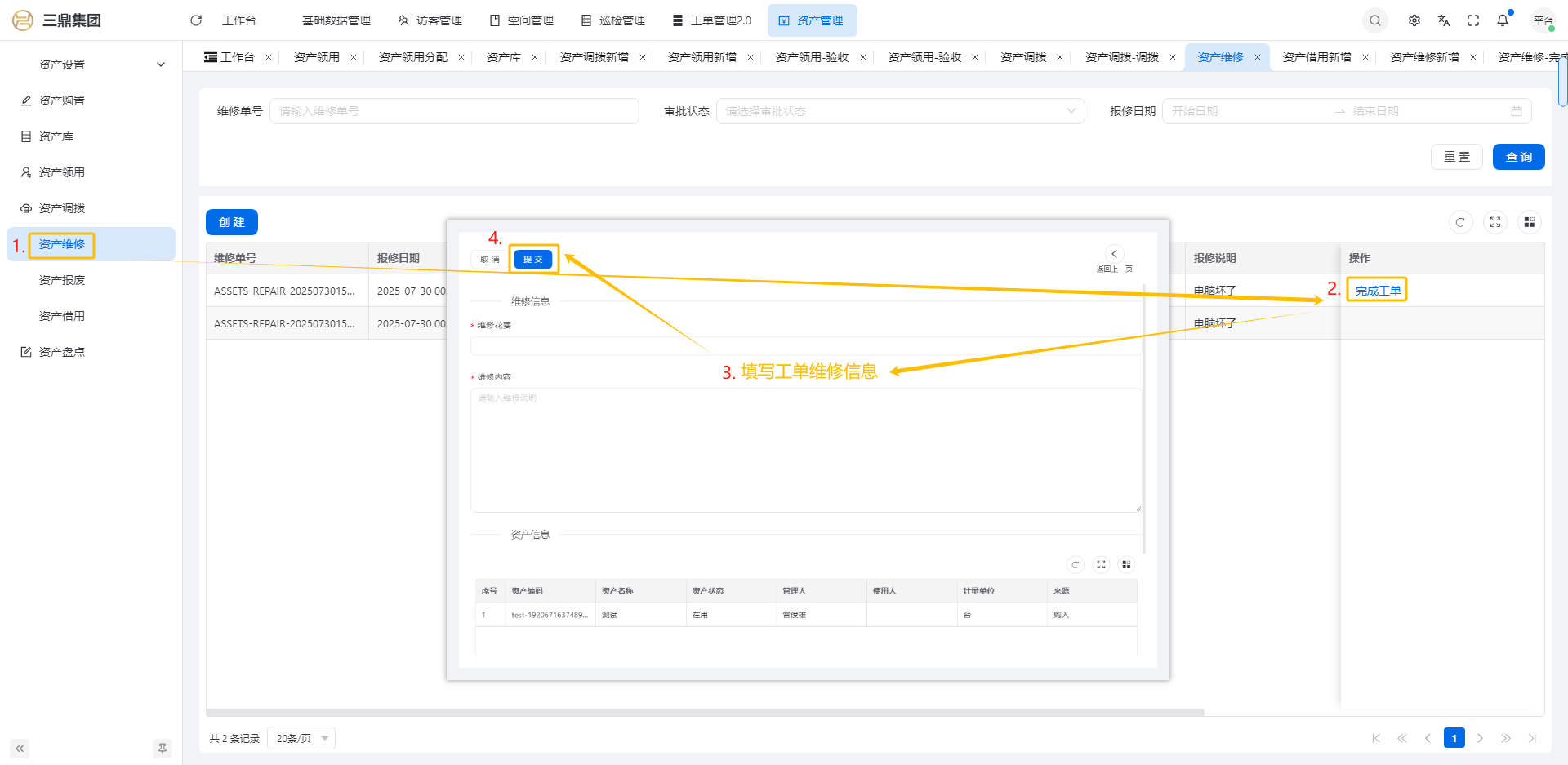Image resolution: width=1568 pixels, height=765 pixels.
Task: Open the notifications bell
Action: [1503, 20]
